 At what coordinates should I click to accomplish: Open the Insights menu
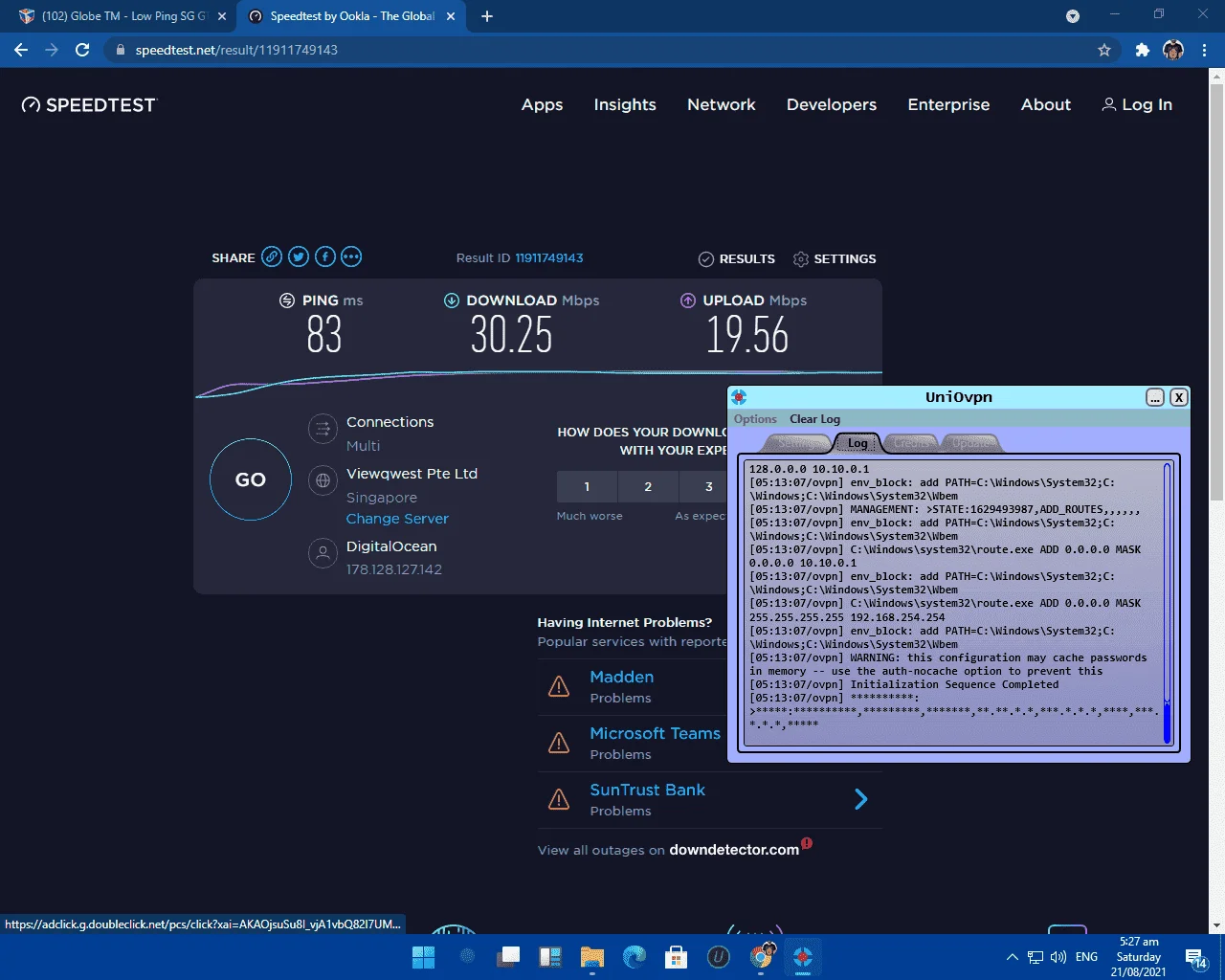625,105
